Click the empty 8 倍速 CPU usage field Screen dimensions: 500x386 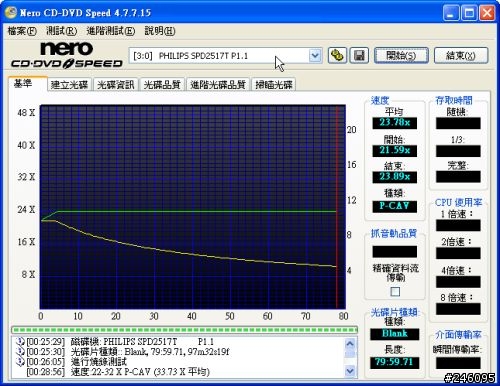point(458,309)
